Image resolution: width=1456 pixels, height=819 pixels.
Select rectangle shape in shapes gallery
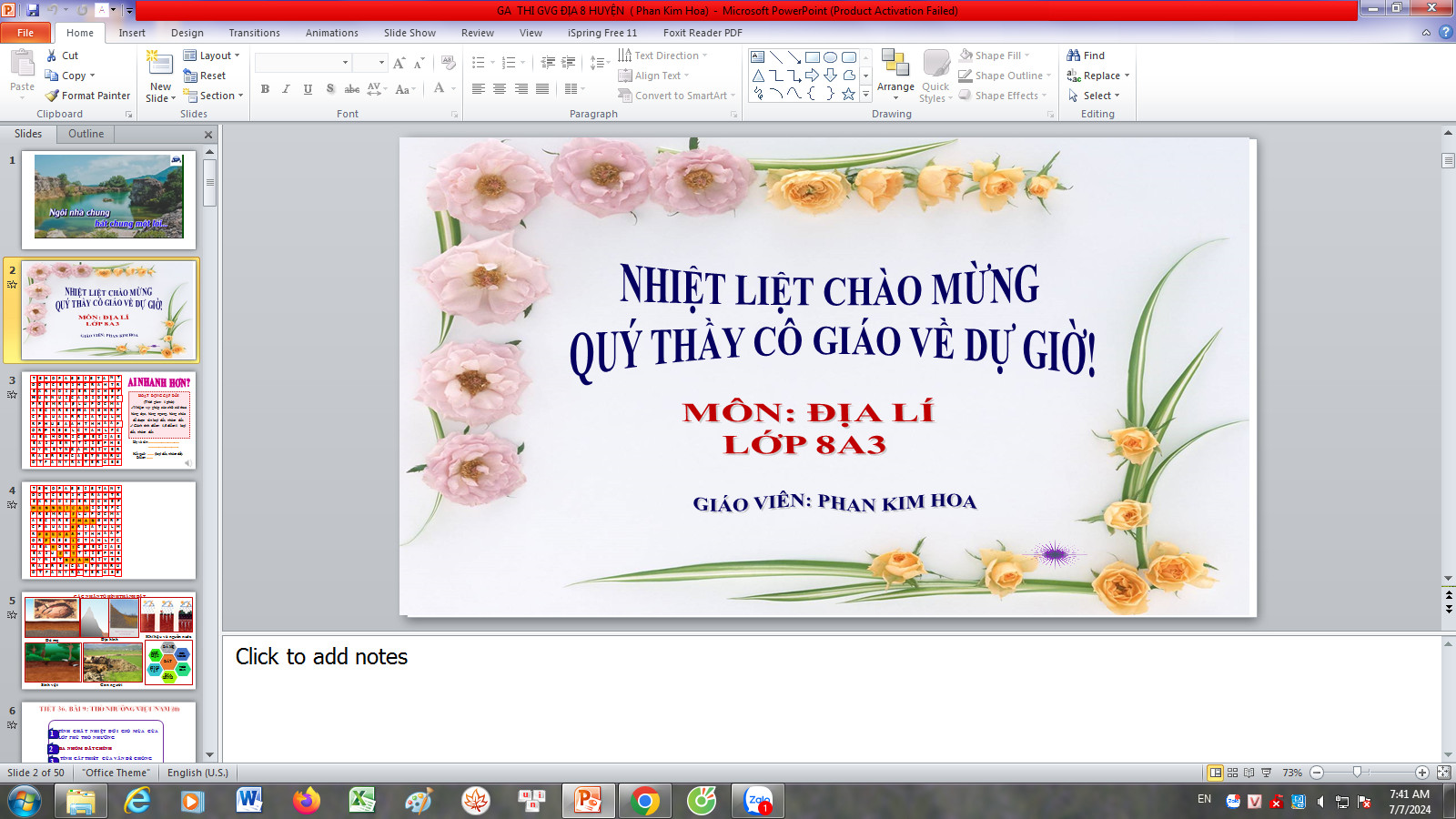[x=813, y=57]
